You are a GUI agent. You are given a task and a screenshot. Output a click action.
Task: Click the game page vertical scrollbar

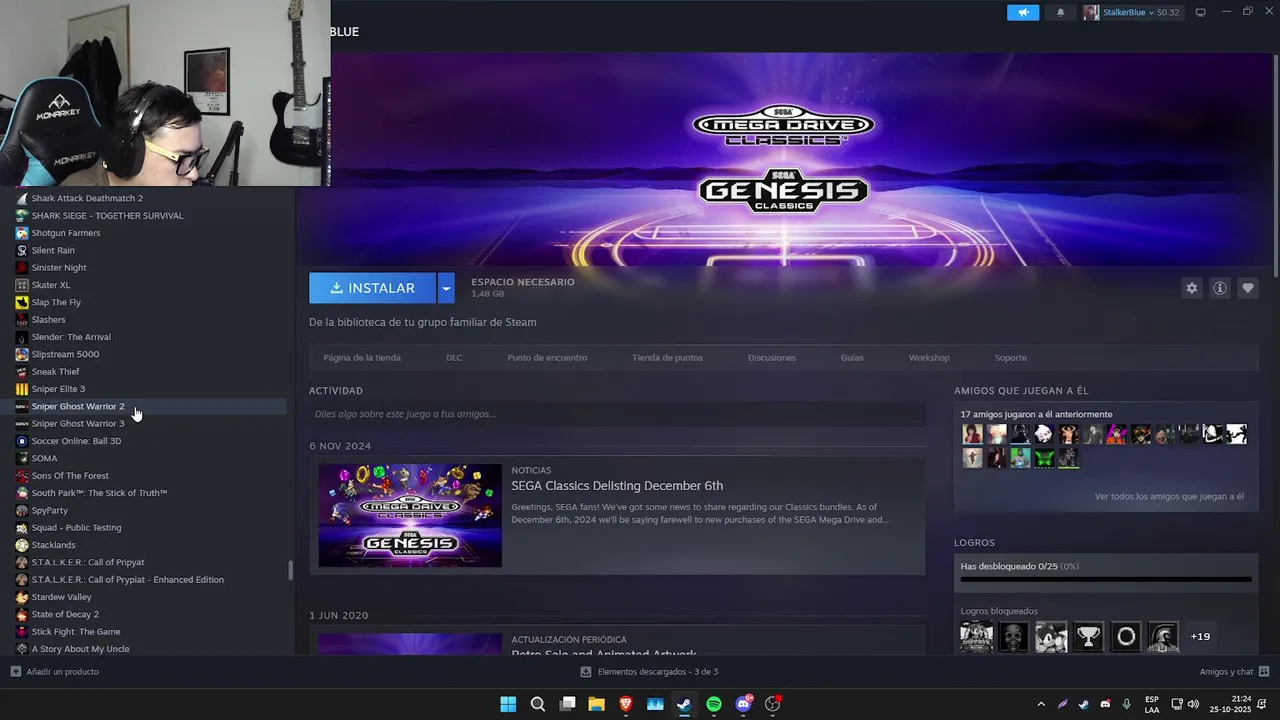1275,165
